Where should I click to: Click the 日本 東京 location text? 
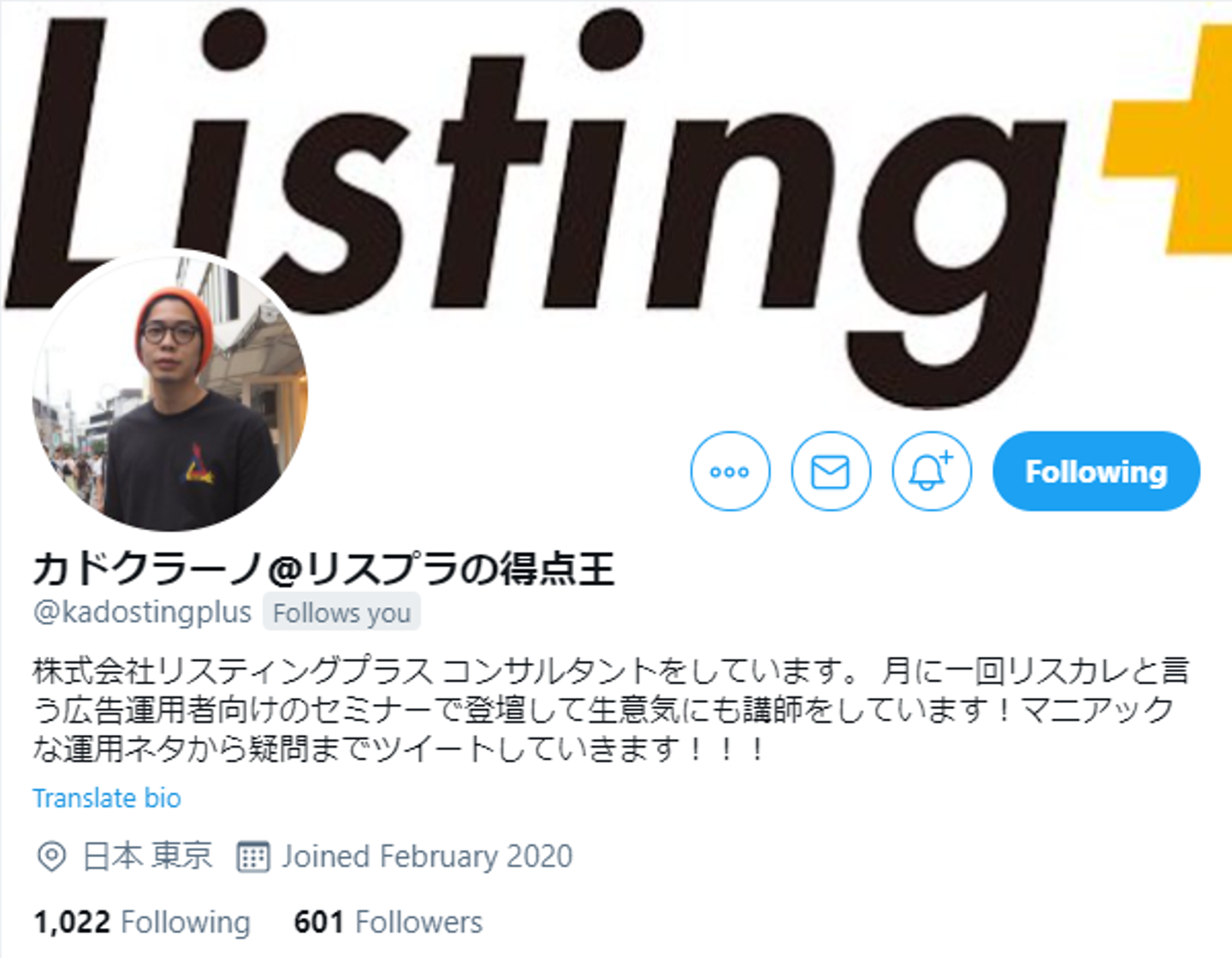(147, 856)
